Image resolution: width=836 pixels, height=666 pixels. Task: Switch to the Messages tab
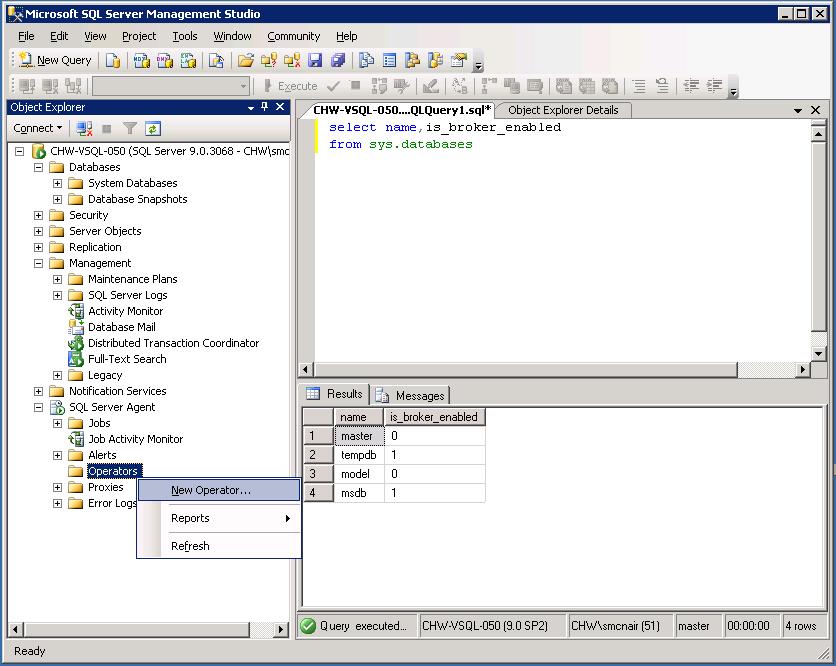tap(411, 396)
